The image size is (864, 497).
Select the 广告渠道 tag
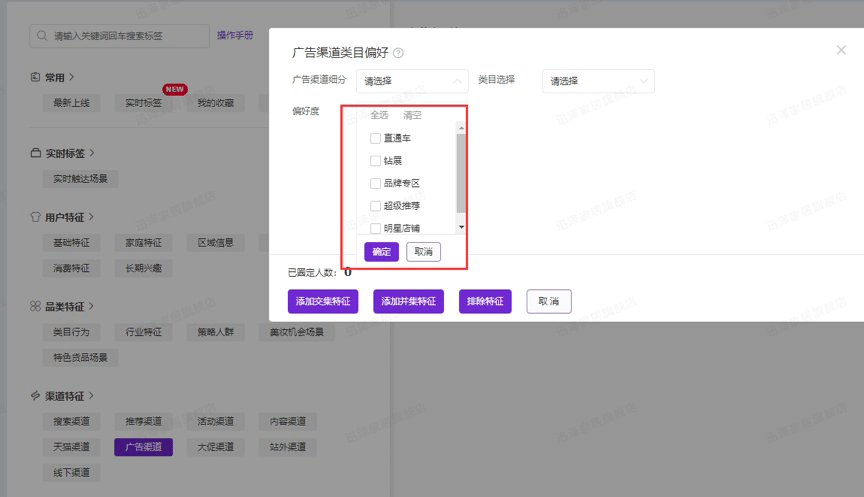click(143, 447)
